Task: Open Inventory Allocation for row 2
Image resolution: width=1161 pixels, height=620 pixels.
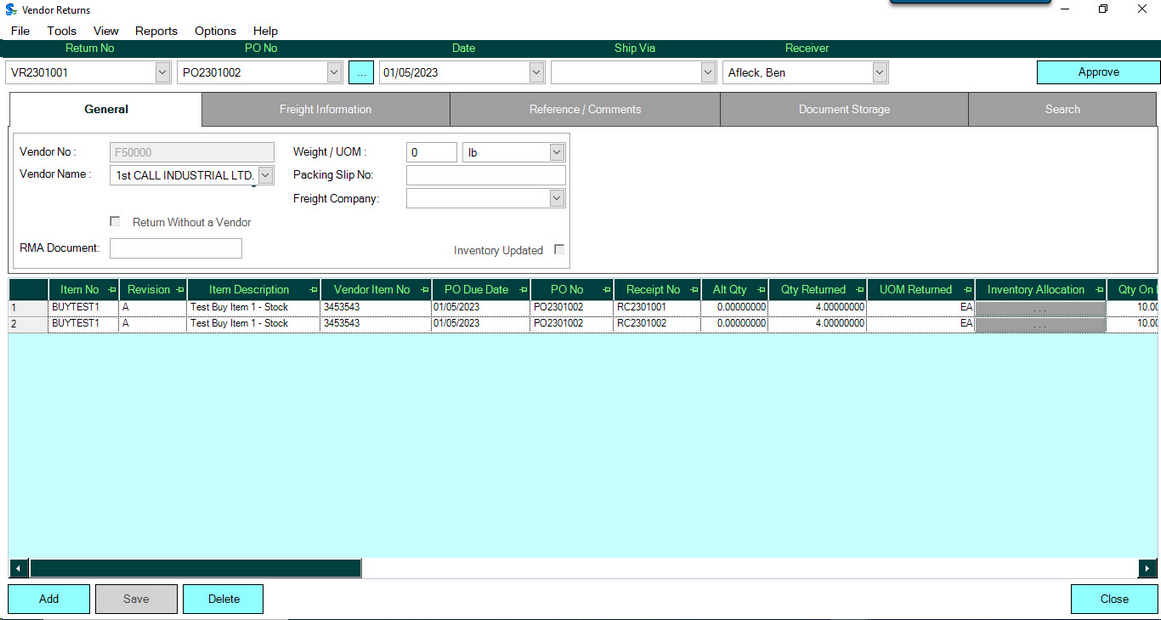Action: [x=1040, y=324]
